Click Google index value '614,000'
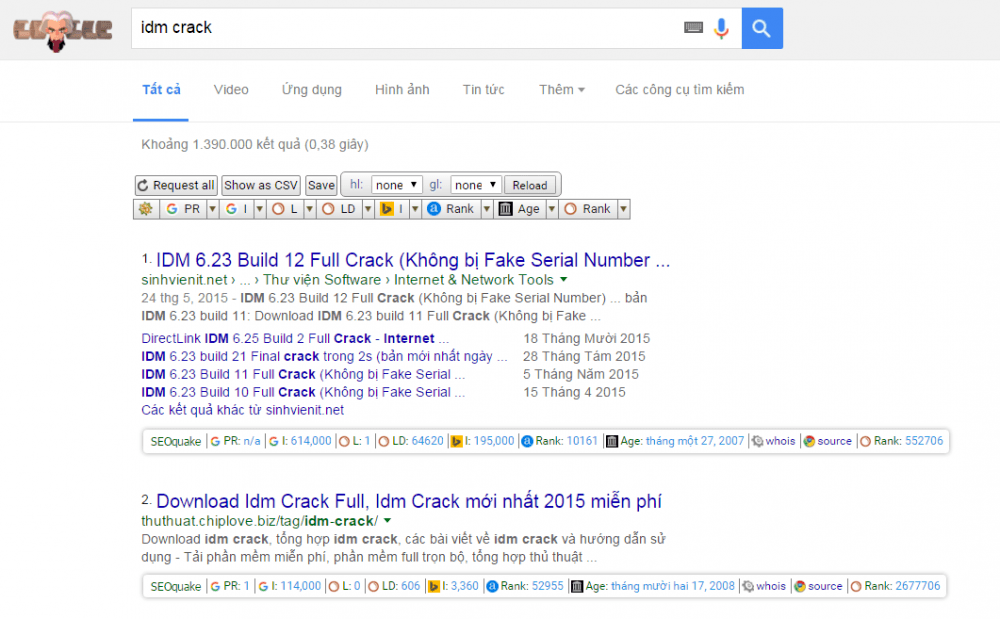Viewport: 1000px width, 619px height. tap(311, 441)
